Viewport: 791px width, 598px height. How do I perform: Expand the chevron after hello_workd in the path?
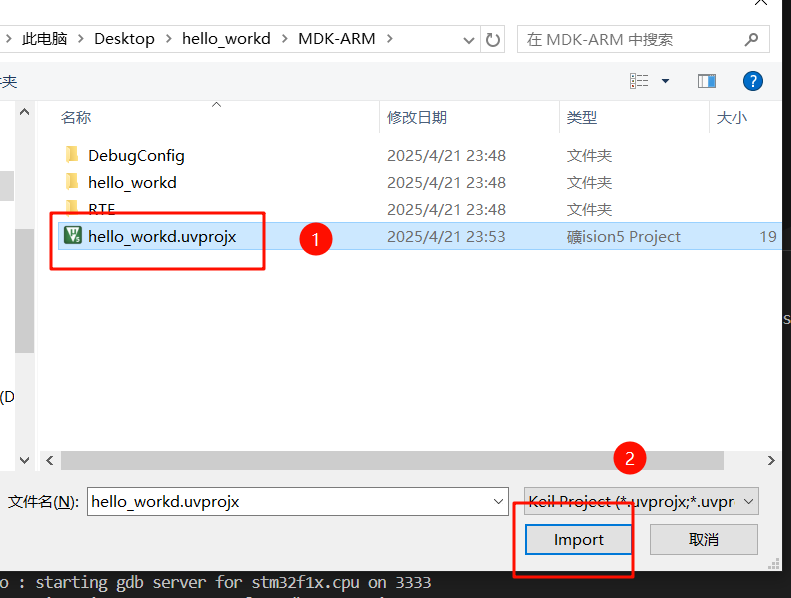point(285,38)
